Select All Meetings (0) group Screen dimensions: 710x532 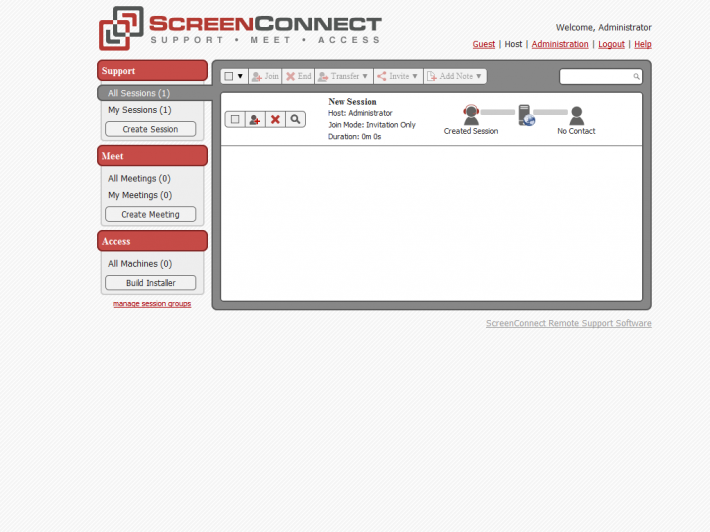coord(139,178)
